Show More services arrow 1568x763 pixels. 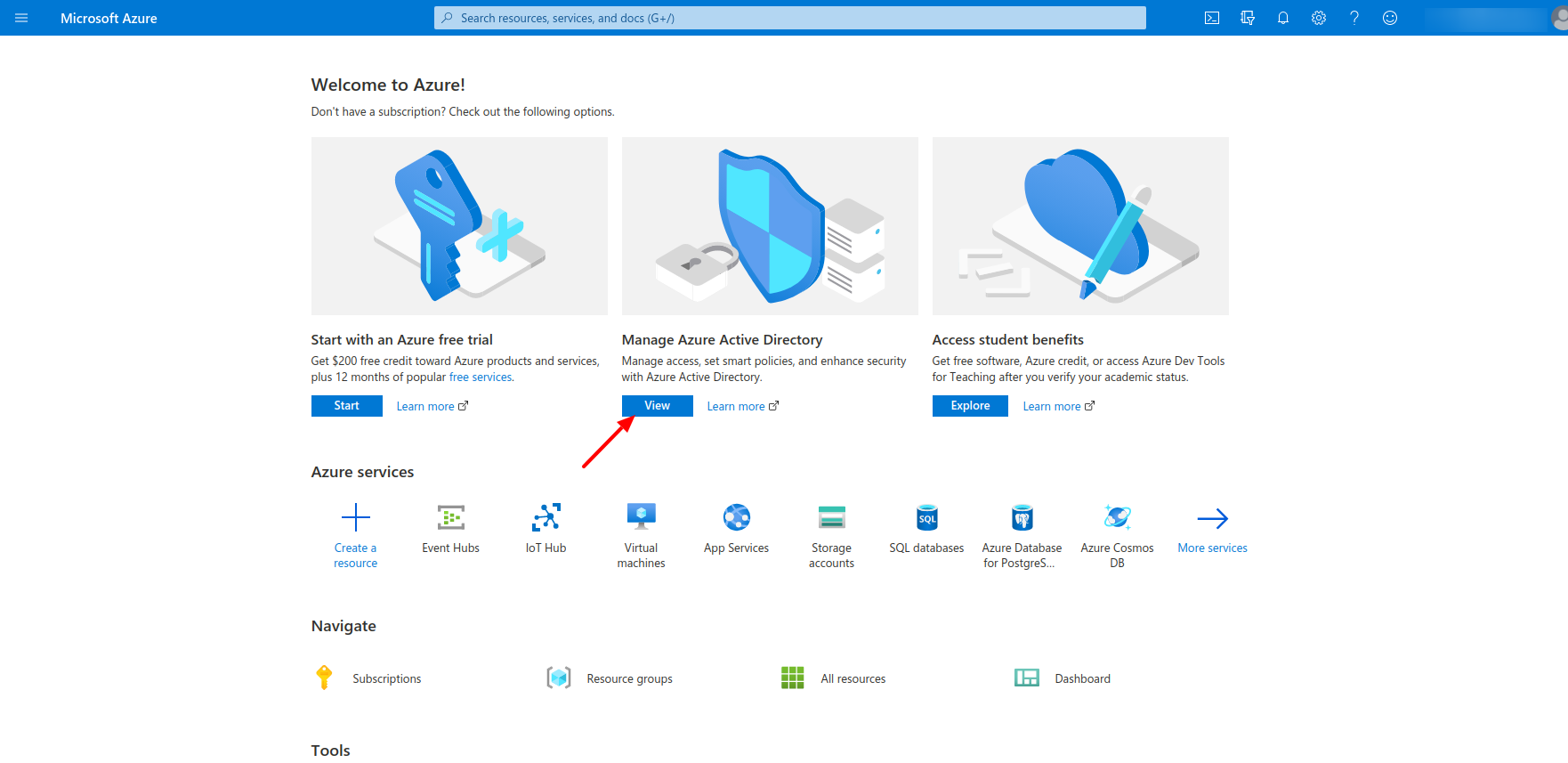(1212, 528)
